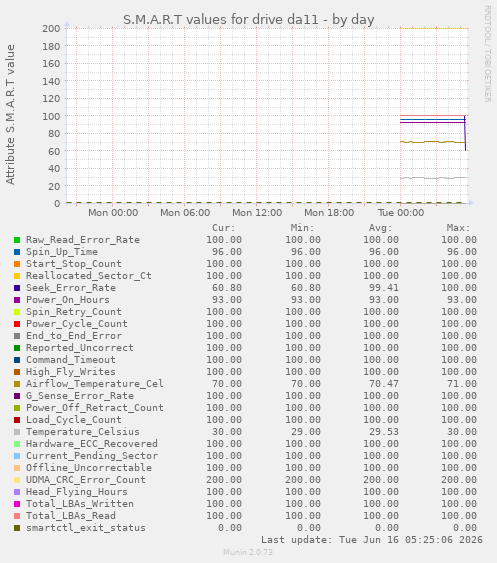
Task: Select the Airflow_Temperature_Cel legend label
Action: 94,383
